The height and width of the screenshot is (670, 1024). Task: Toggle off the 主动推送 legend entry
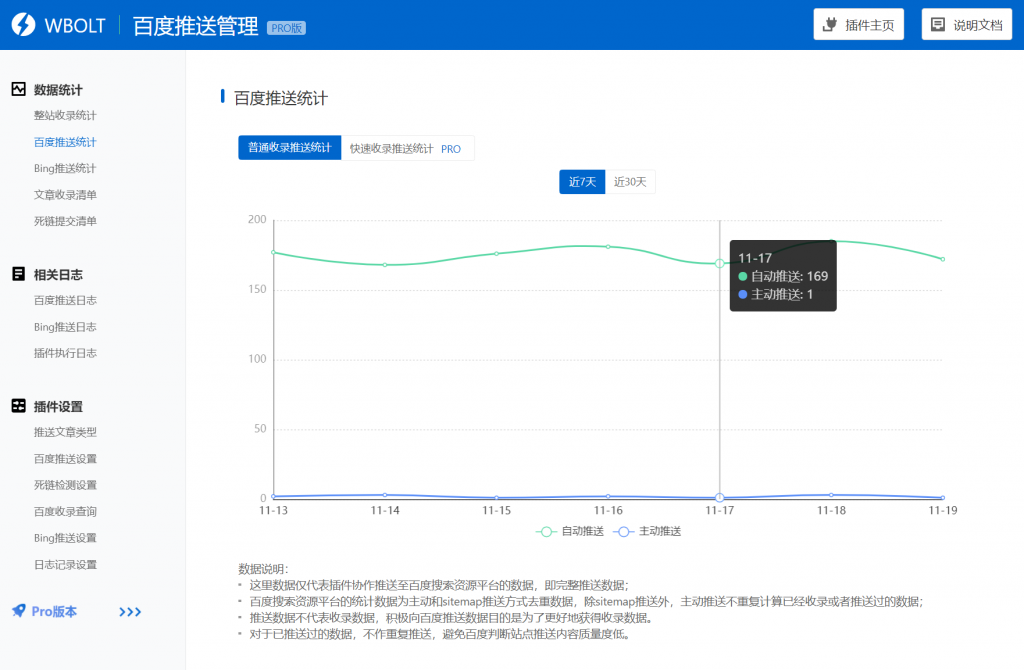(x=661, y=531)
